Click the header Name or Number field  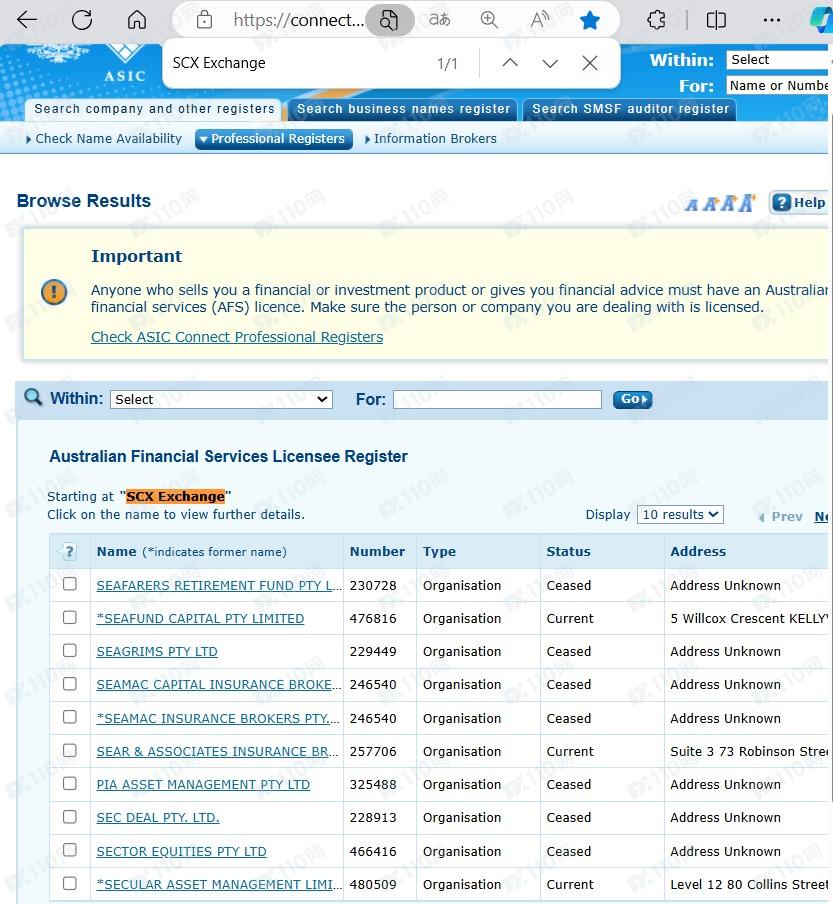pos(778,85)
